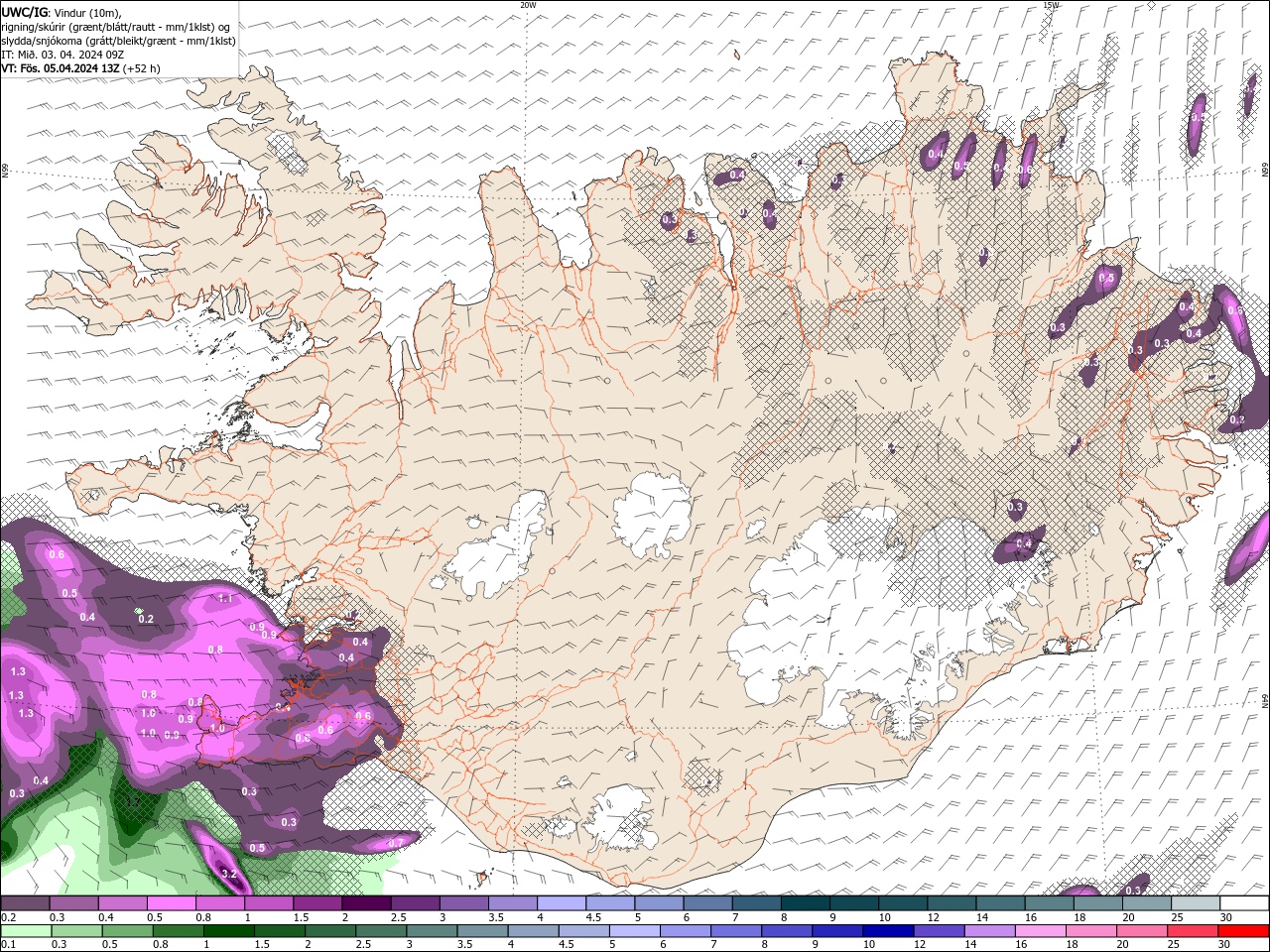Pick the medium purple 3 swatch in snow legend
The width and height of the screenshot is (1270, 952).
coord(463,903)
